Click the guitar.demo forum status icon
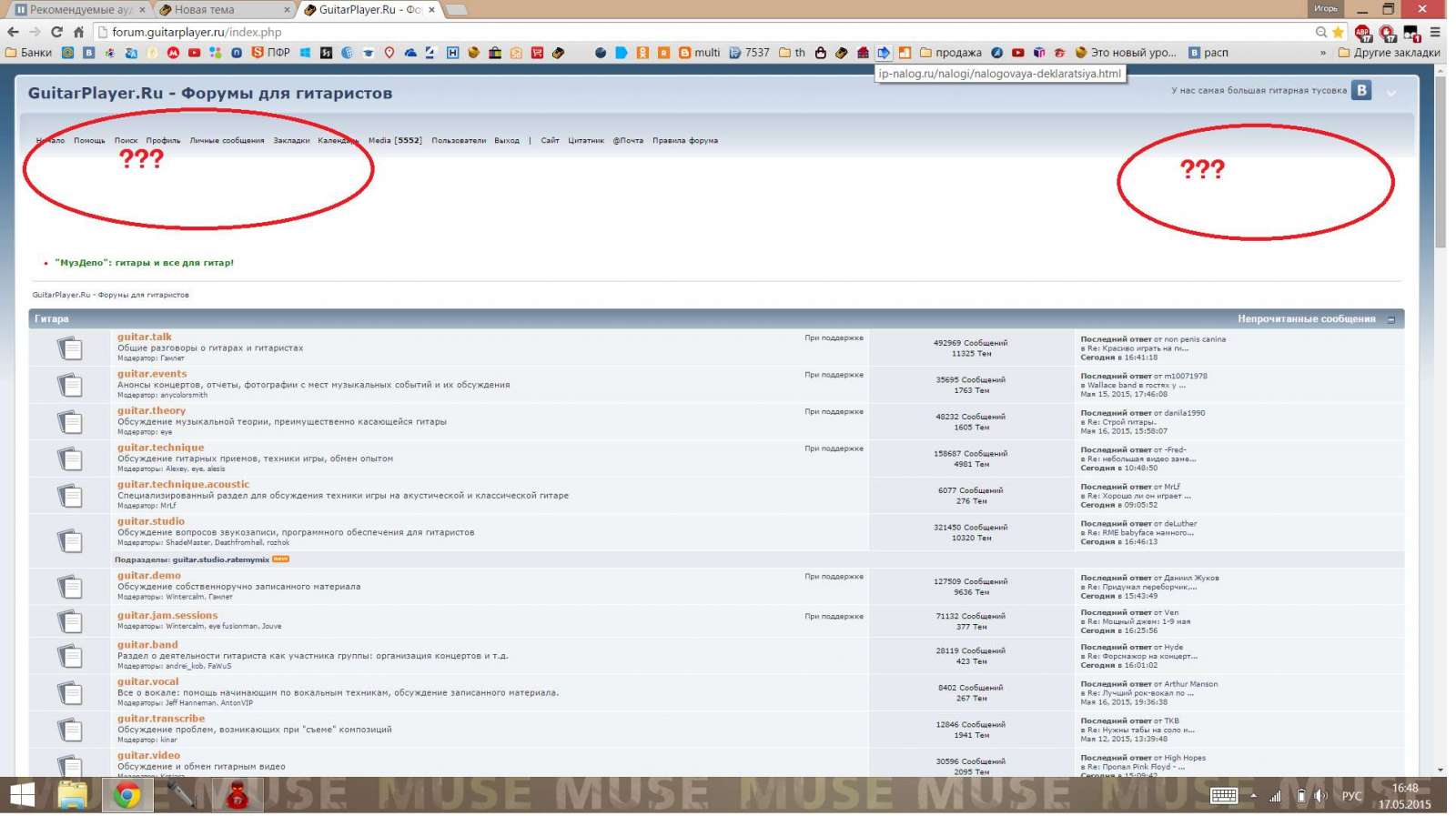The image size is (1456, 816). tap(70, 587)
